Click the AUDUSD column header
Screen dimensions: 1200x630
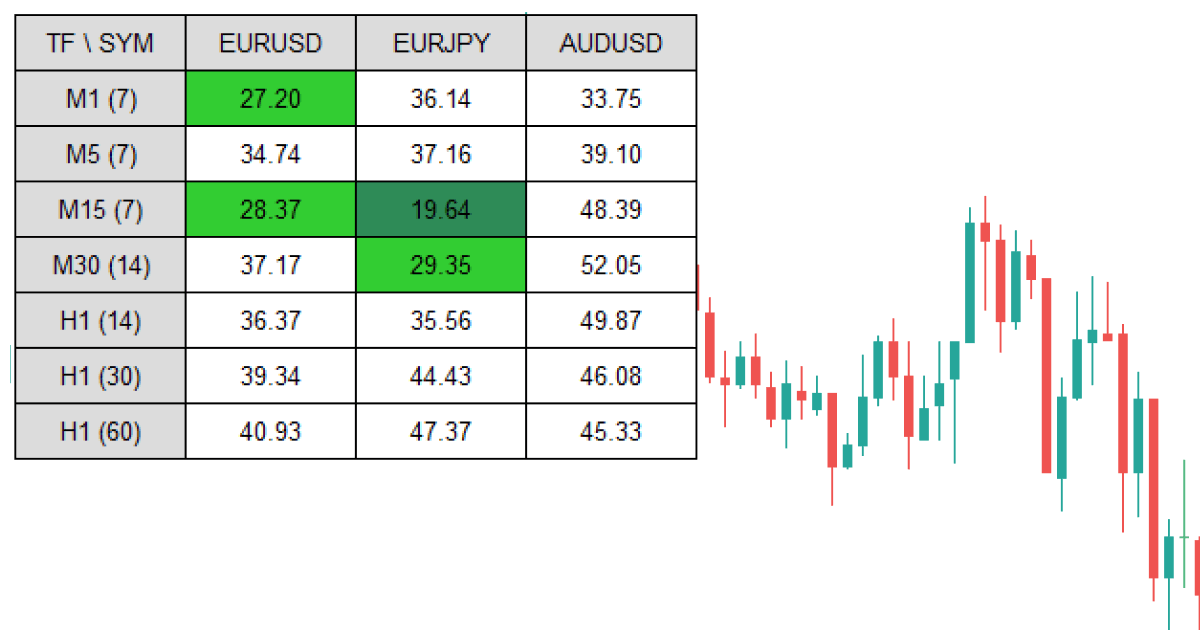(611, 43)
